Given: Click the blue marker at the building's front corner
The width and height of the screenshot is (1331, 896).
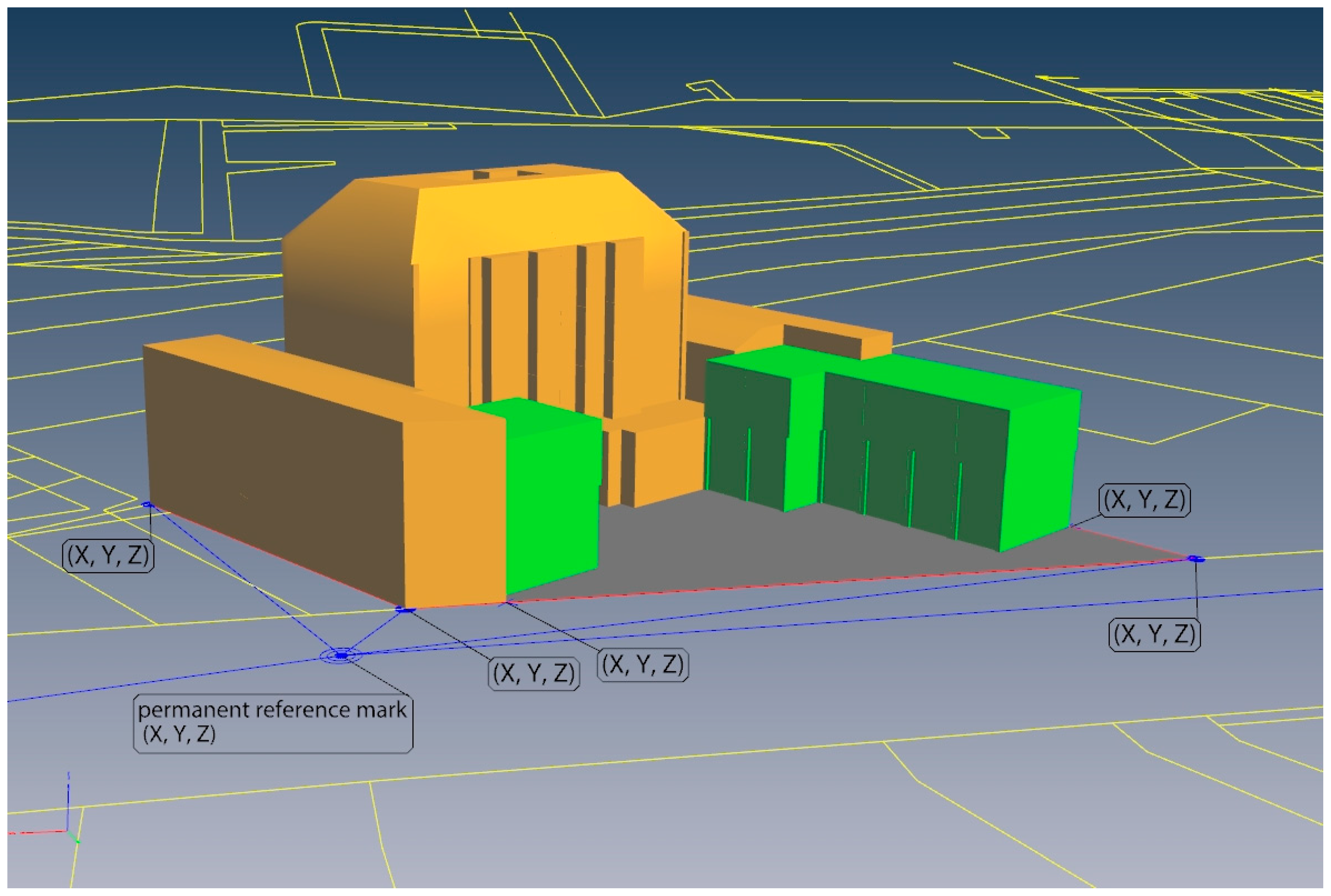Looking at the screenshot, I should 405,610.
